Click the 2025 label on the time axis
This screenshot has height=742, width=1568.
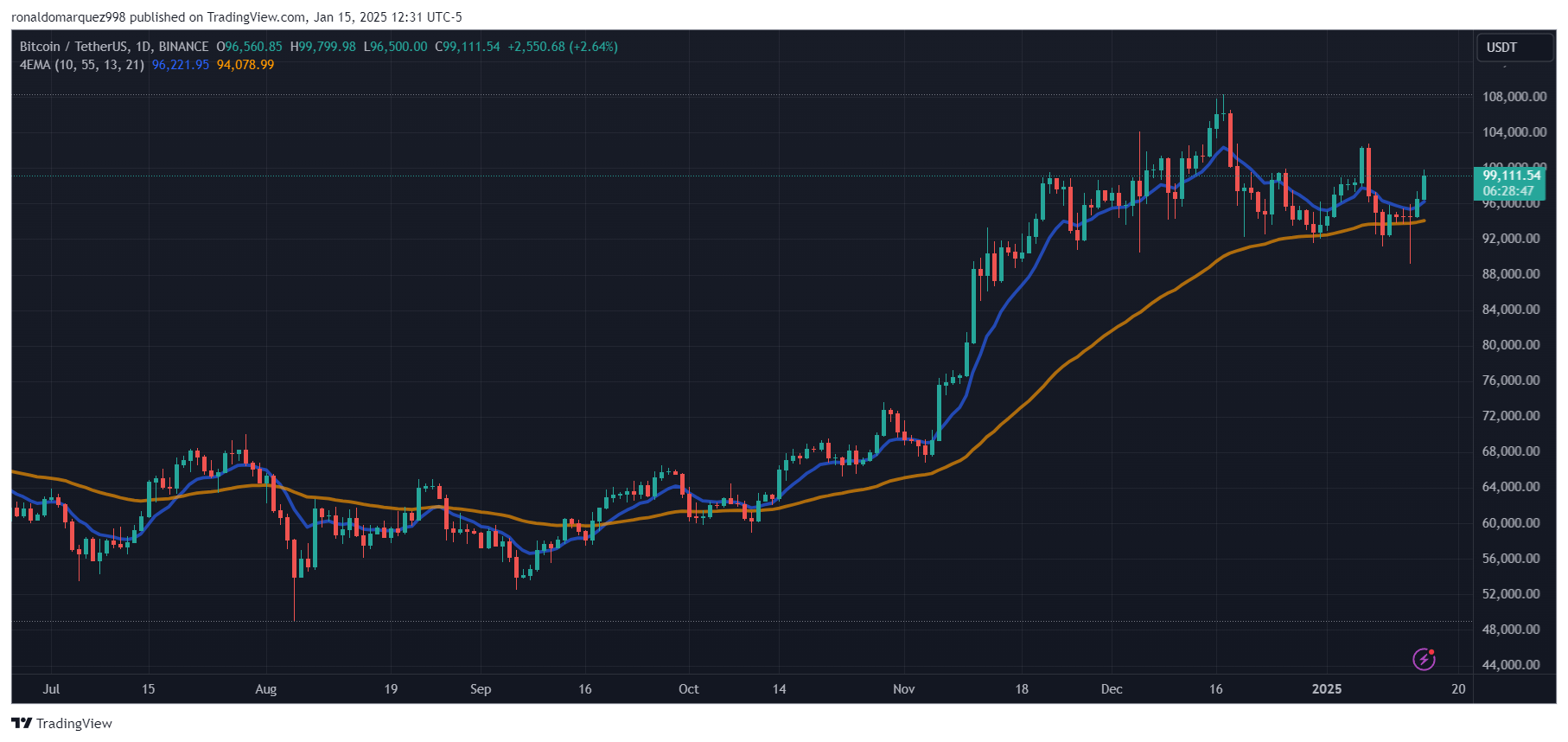point(1327,689)
